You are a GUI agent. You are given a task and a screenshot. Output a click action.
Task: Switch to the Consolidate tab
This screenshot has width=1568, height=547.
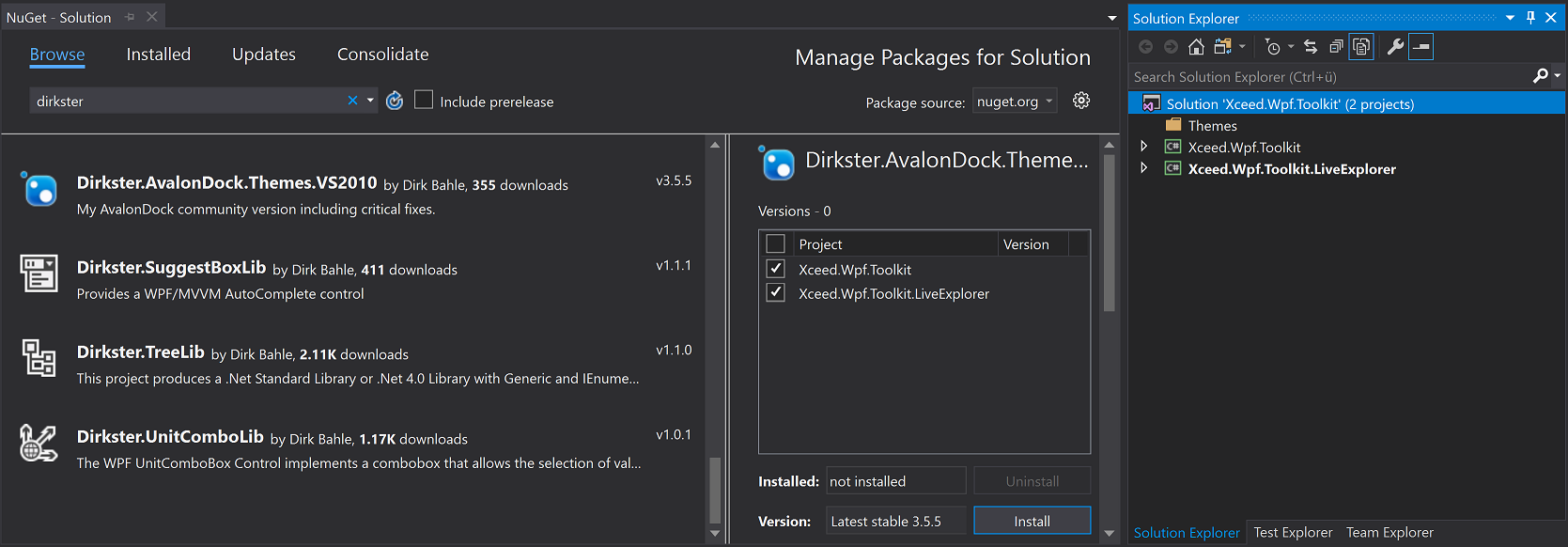click(383, 55)
